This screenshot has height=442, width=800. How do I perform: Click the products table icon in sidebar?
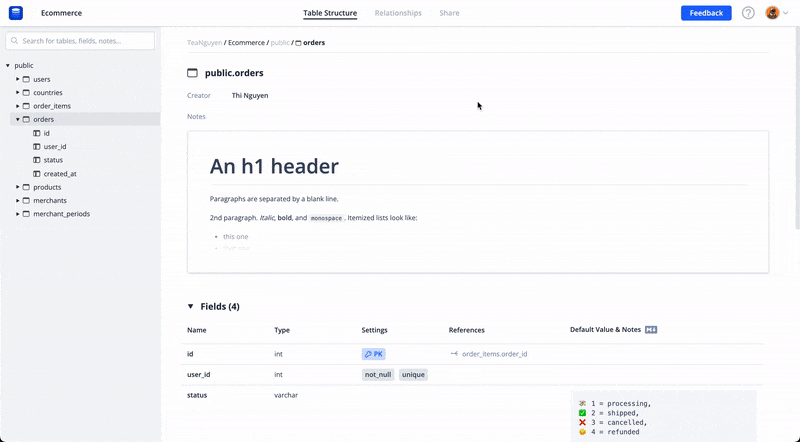[26, 187]
